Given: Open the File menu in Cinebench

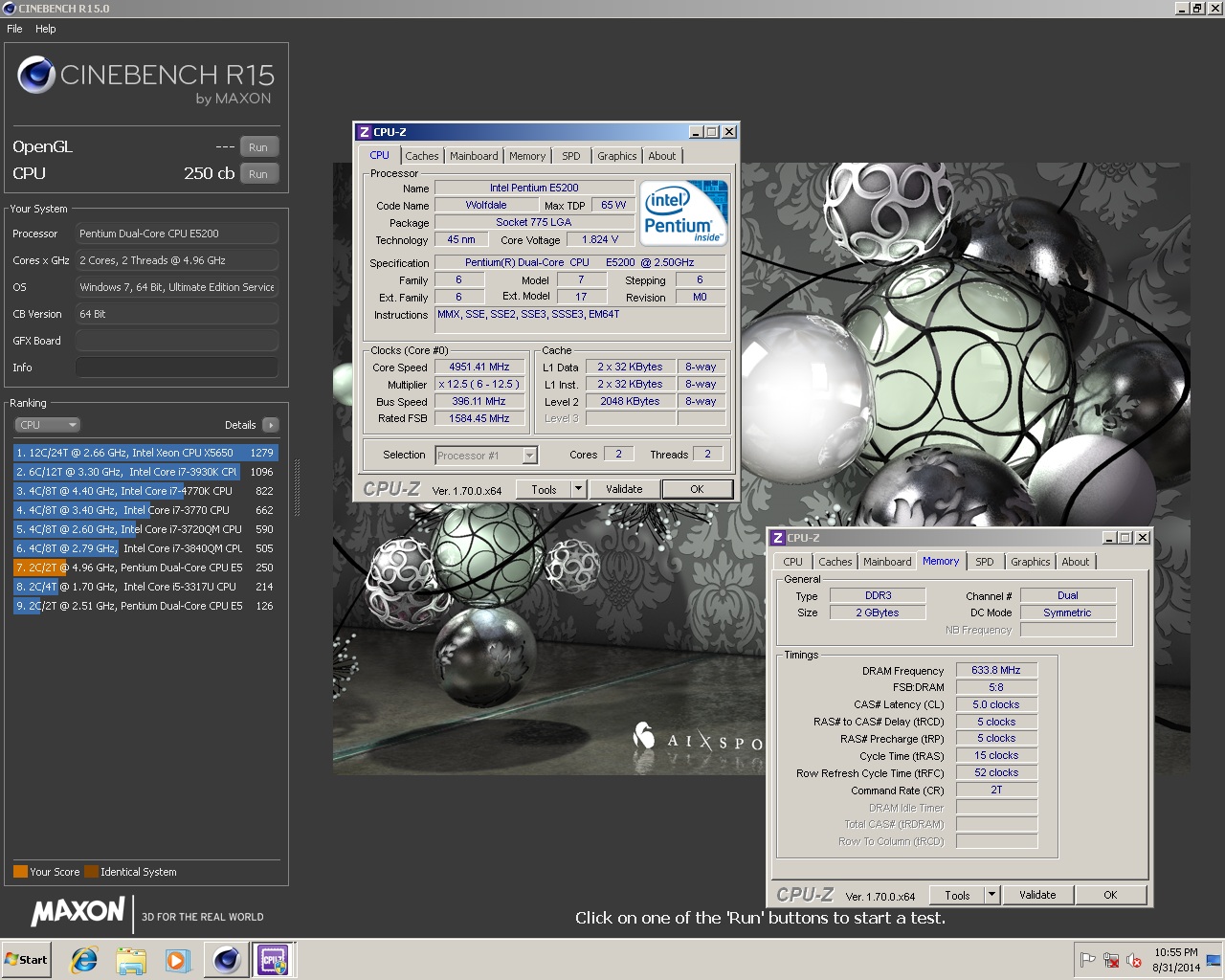Looking at the screenshot, I should pyautogui.click(x=14, y=29).
